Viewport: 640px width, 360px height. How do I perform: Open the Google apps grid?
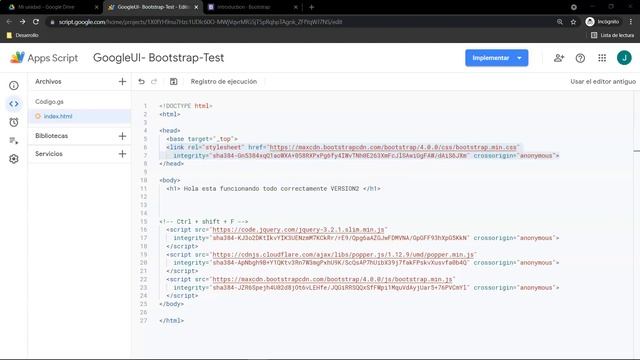pos(602,58)
